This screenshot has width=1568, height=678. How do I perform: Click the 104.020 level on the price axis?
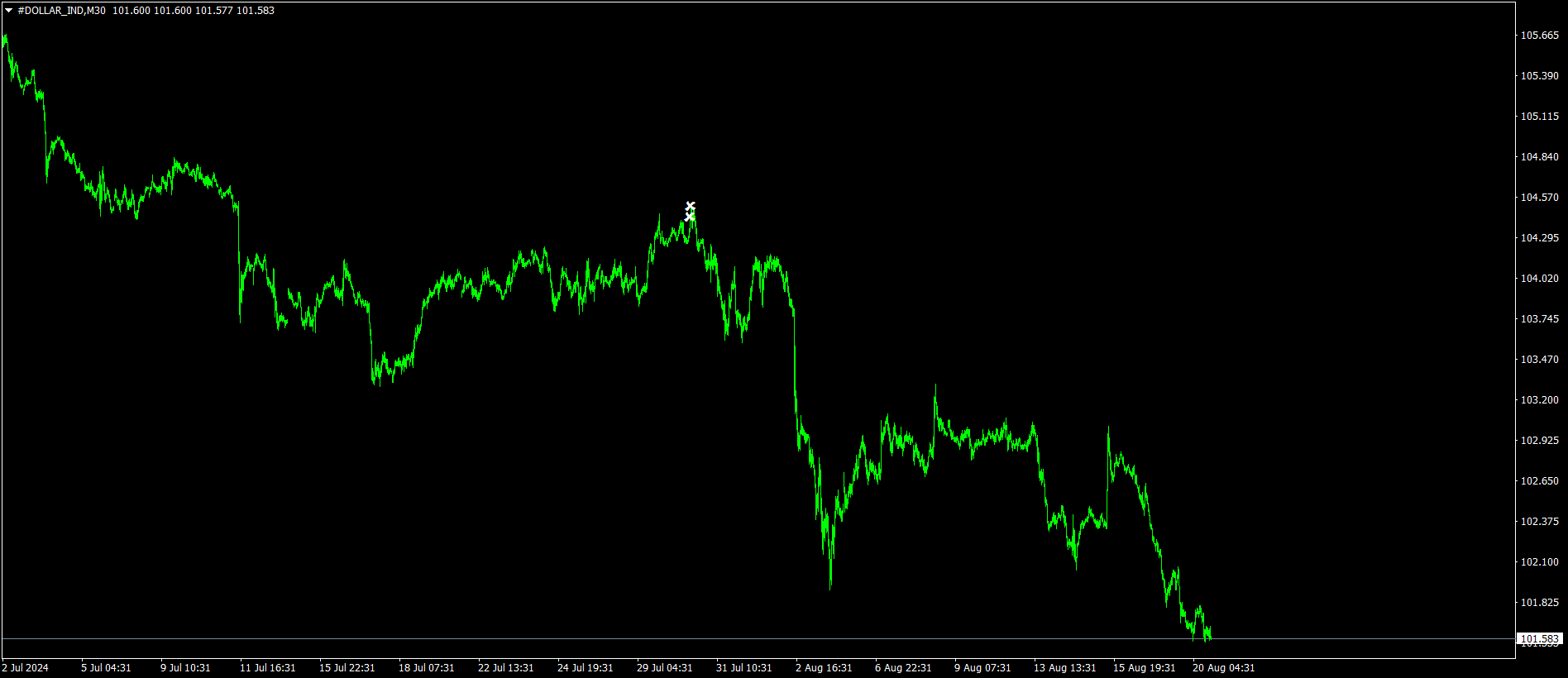[1539, 279]
